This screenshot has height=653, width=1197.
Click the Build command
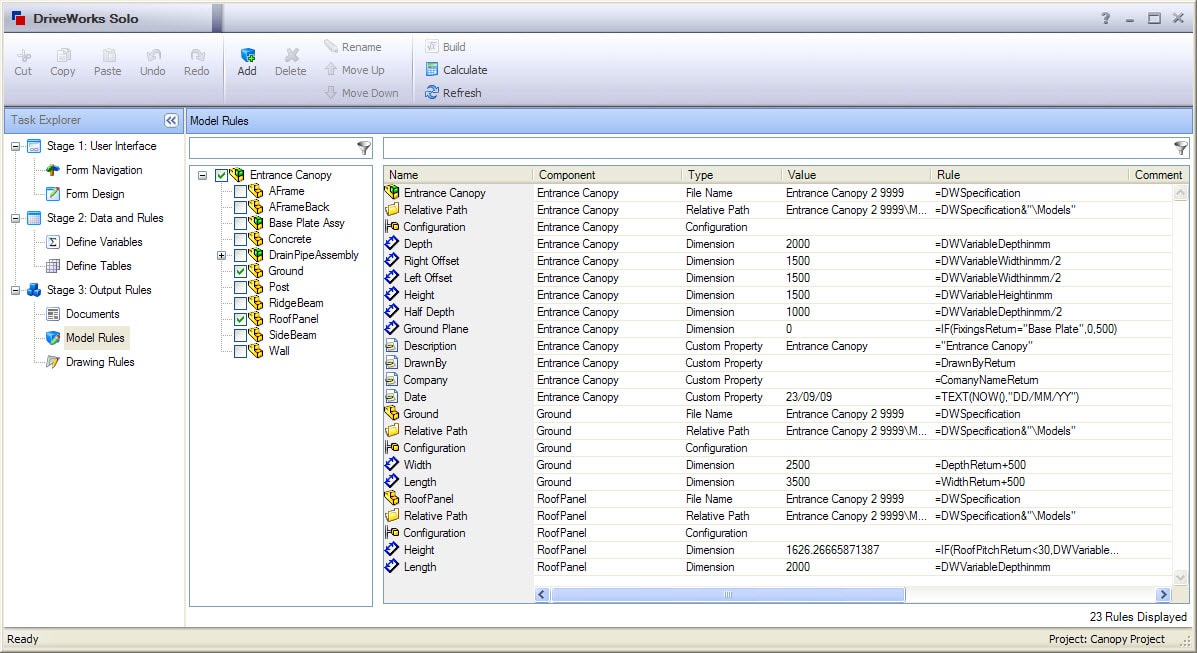tap(445, 47)
